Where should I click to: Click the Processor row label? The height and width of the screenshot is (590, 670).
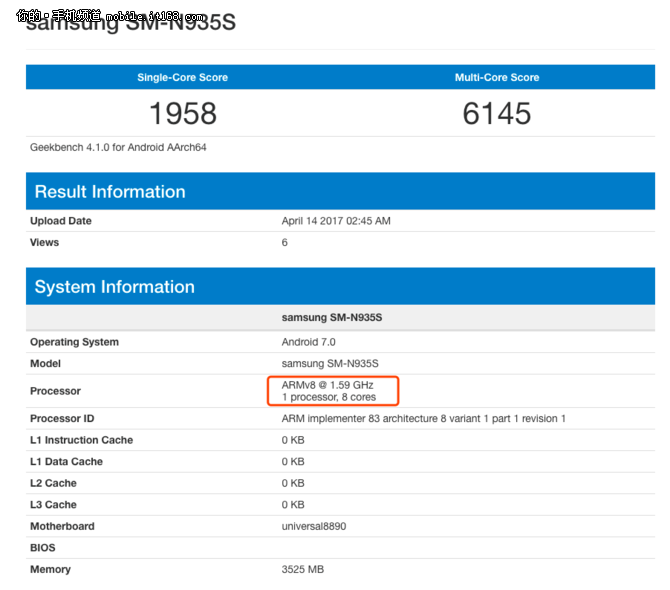click(x=55, y=391)
